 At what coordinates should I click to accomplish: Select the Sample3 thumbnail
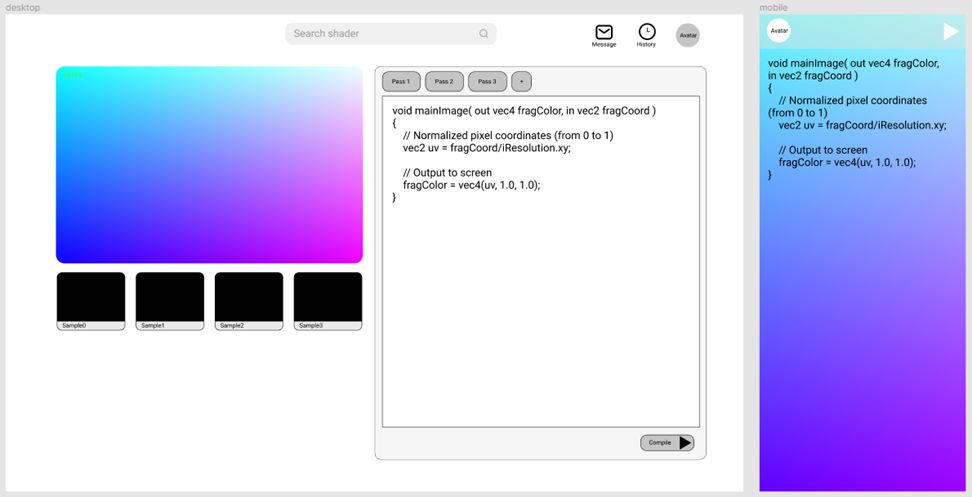coord(328,301)
